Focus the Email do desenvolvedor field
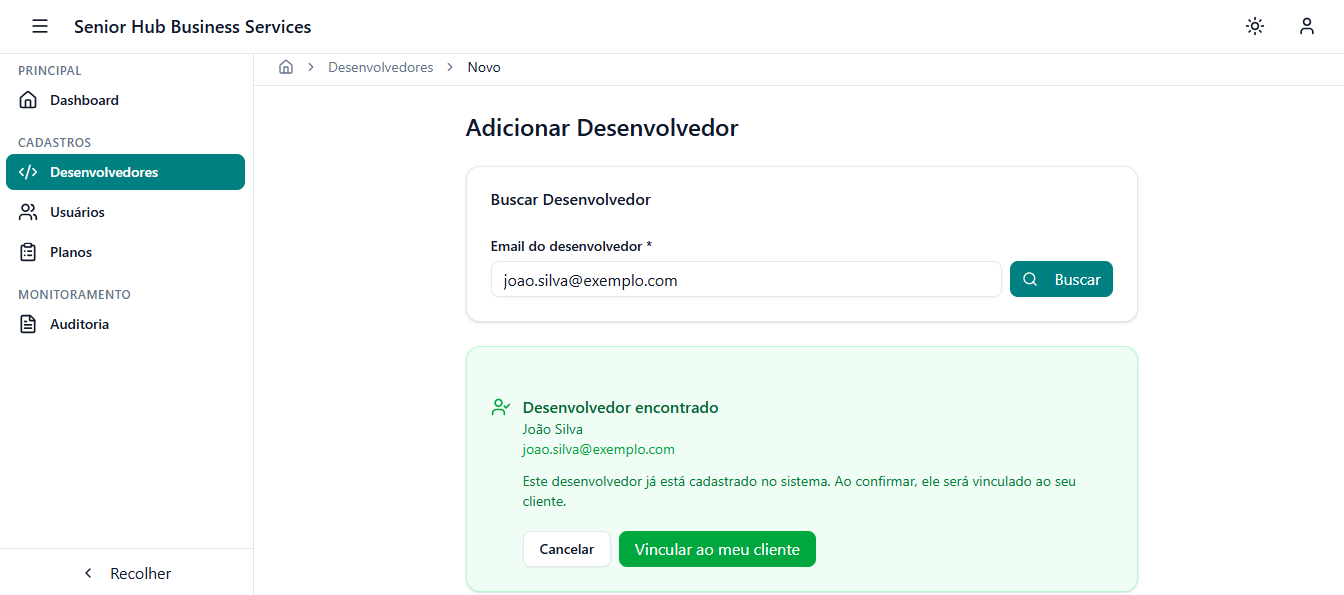This screenshot has width=1344, height=595. (x=746, y=280)
